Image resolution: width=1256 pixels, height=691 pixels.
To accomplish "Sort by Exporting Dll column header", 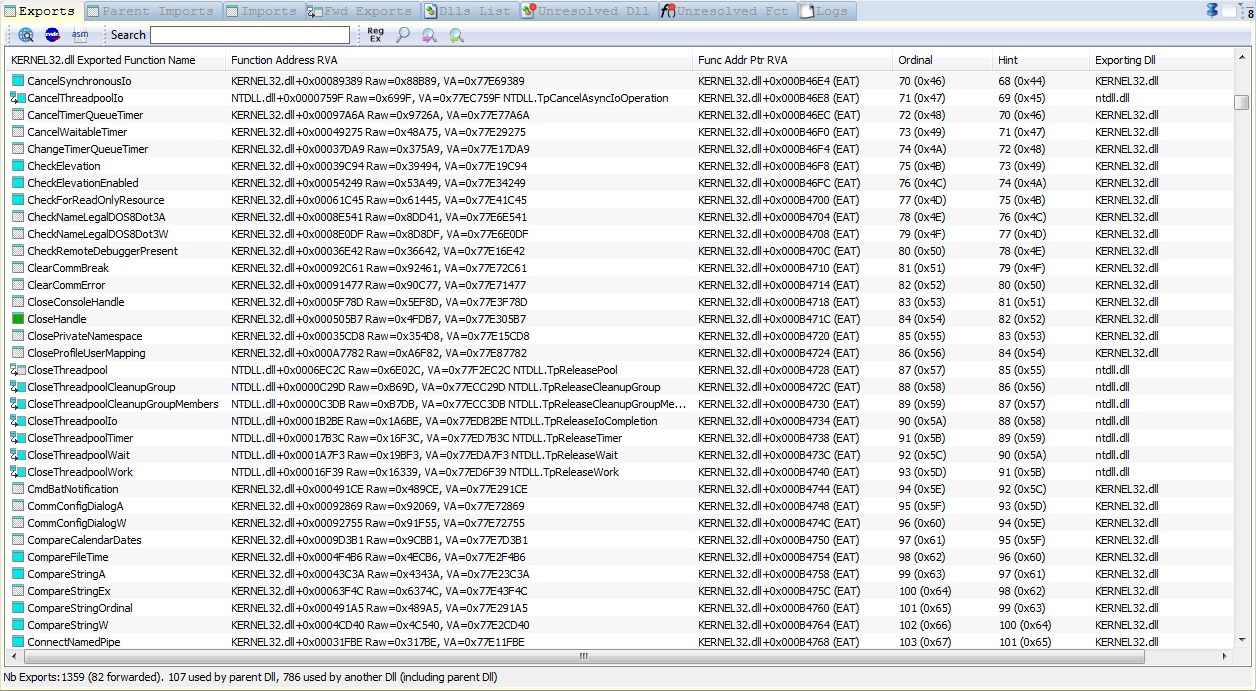I will [1160, 60].
